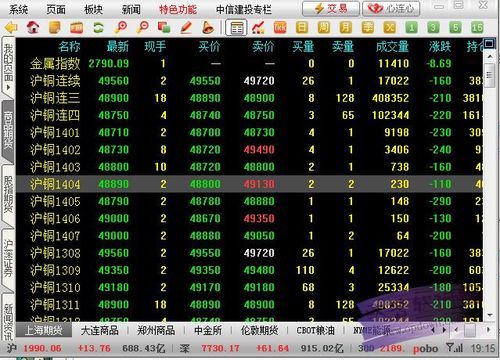Click the signal strength icon in status bar
The width and height of the screenshot is (500, 360).
(x=455, y=348)
